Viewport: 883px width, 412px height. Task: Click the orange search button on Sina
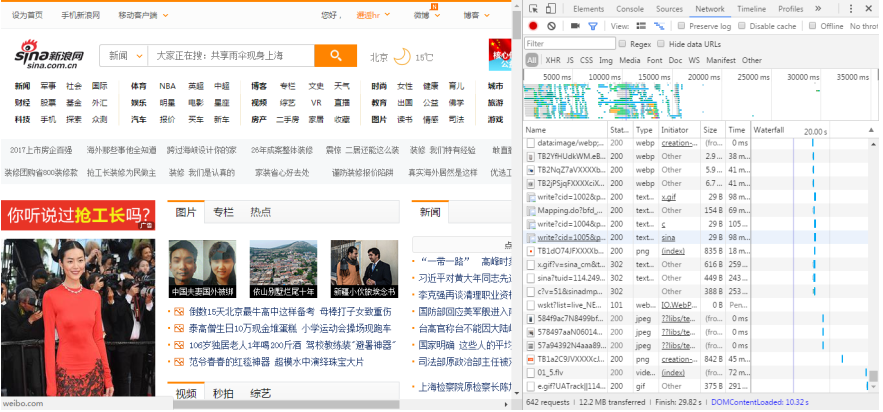point(336,55)
